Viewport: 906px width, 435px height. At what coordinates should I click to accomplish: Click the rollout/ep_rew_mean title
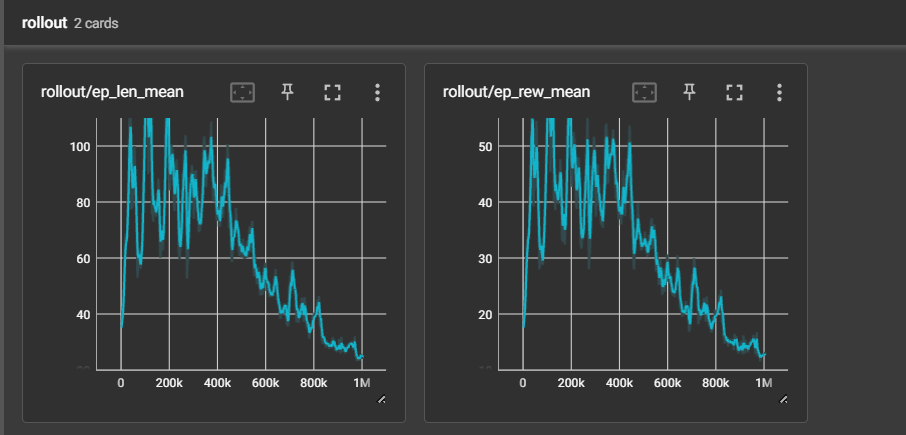point(517,92)
